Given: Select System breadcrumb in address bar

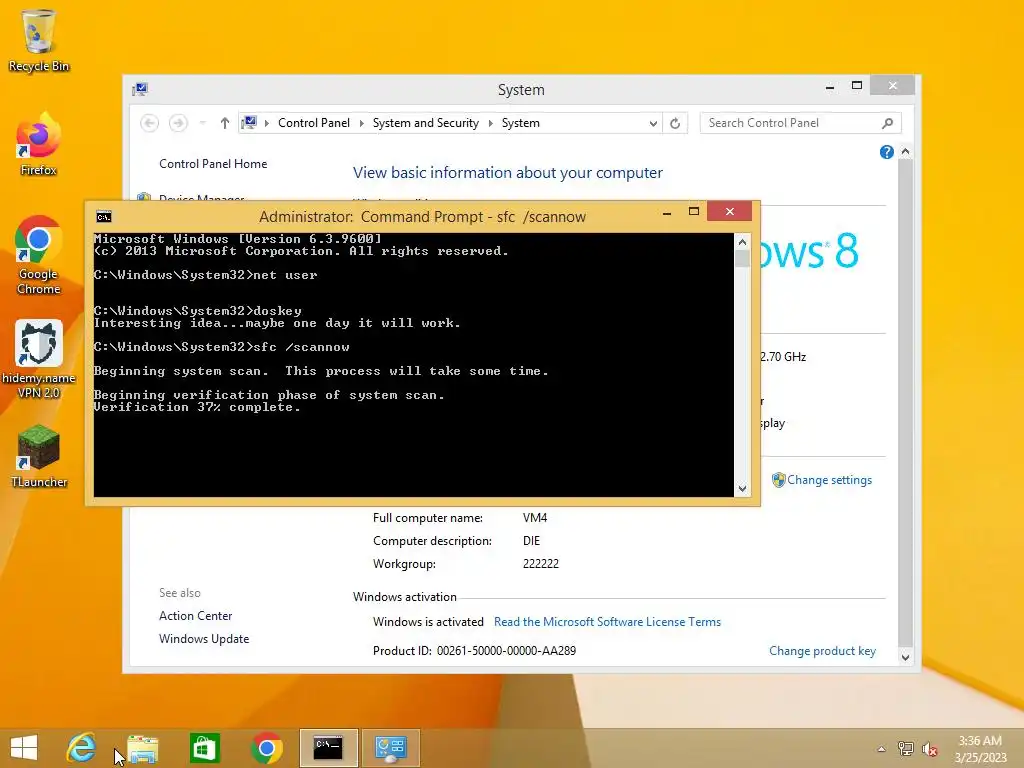Looking at the screenshot, I should 520,123.
